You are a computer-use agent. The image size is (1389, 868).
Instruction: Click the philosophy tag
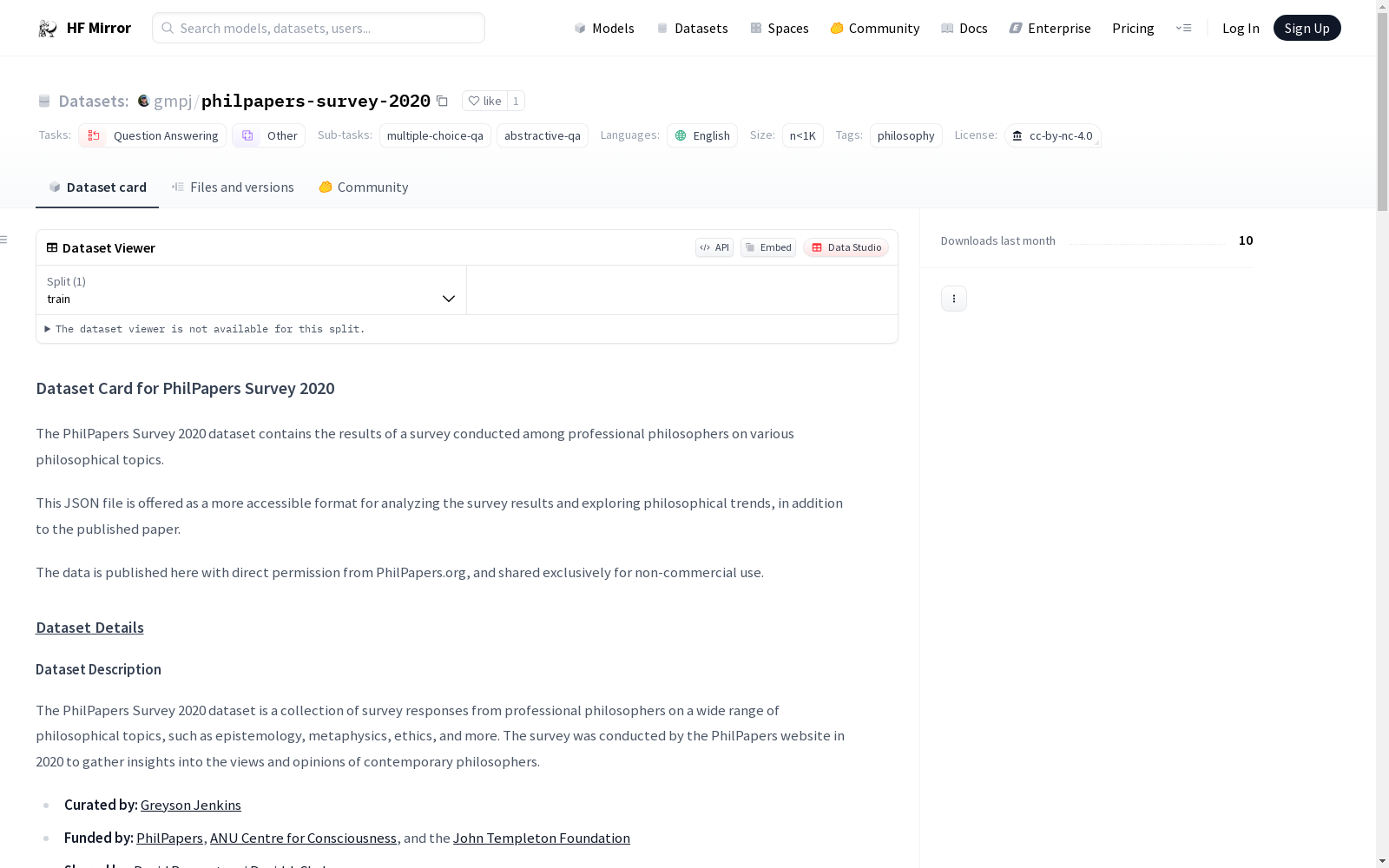tap(906, 135)
